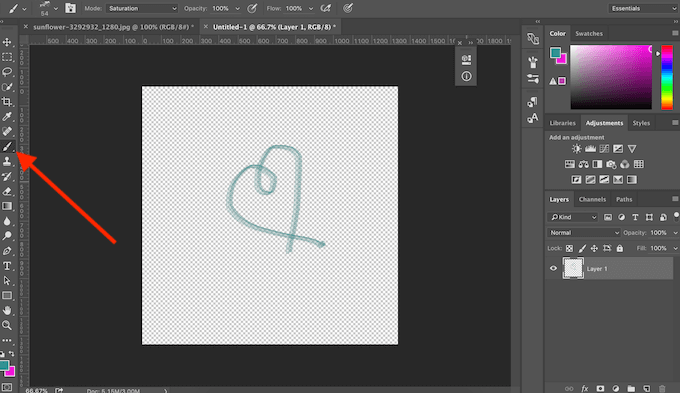Create a new layer button
Viewport: 680px width, 393px height.
[x=647, y=389]
